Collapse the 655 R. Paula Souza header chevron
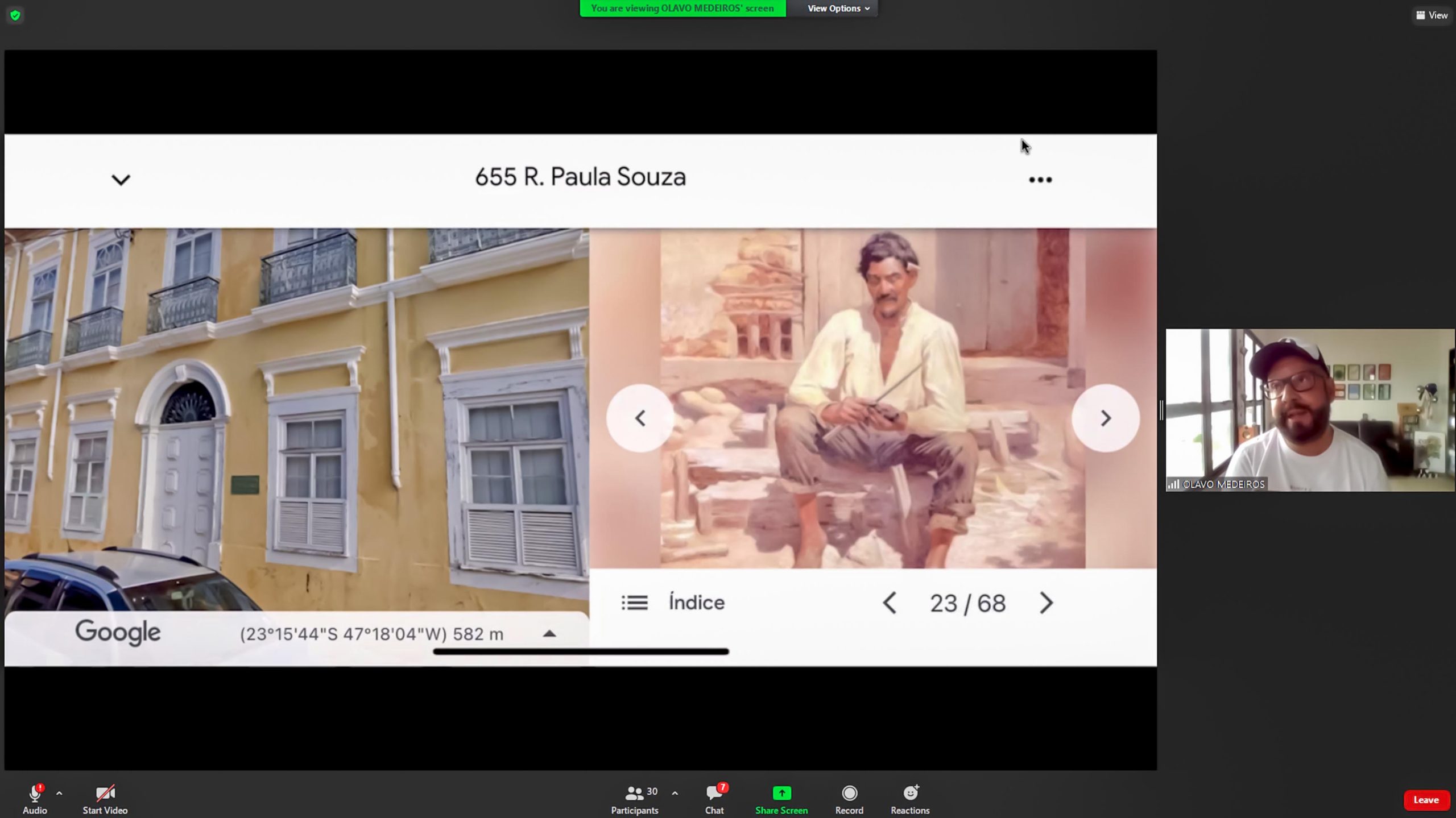This screenshot has width=1456, height=818. point(121,180)
